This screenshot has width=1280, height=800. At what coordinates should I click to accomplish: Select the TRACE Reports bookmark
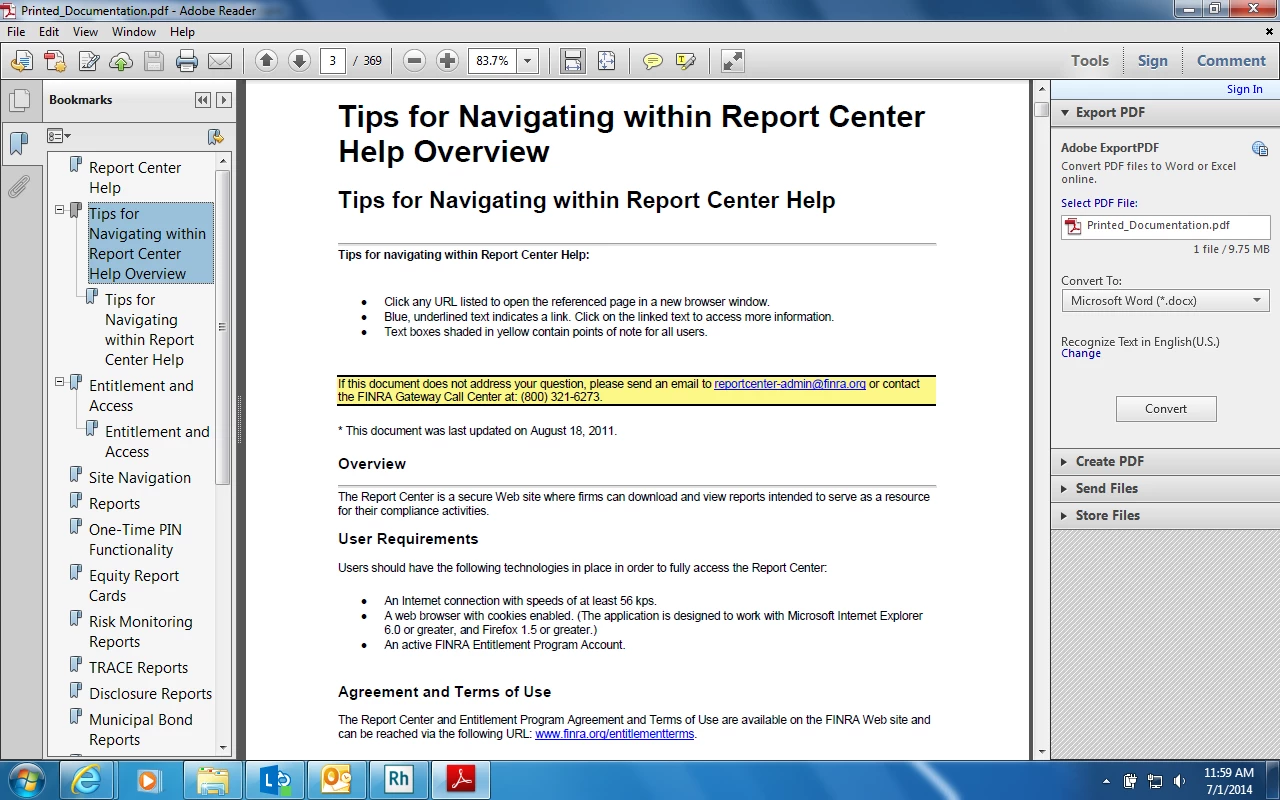138,668
